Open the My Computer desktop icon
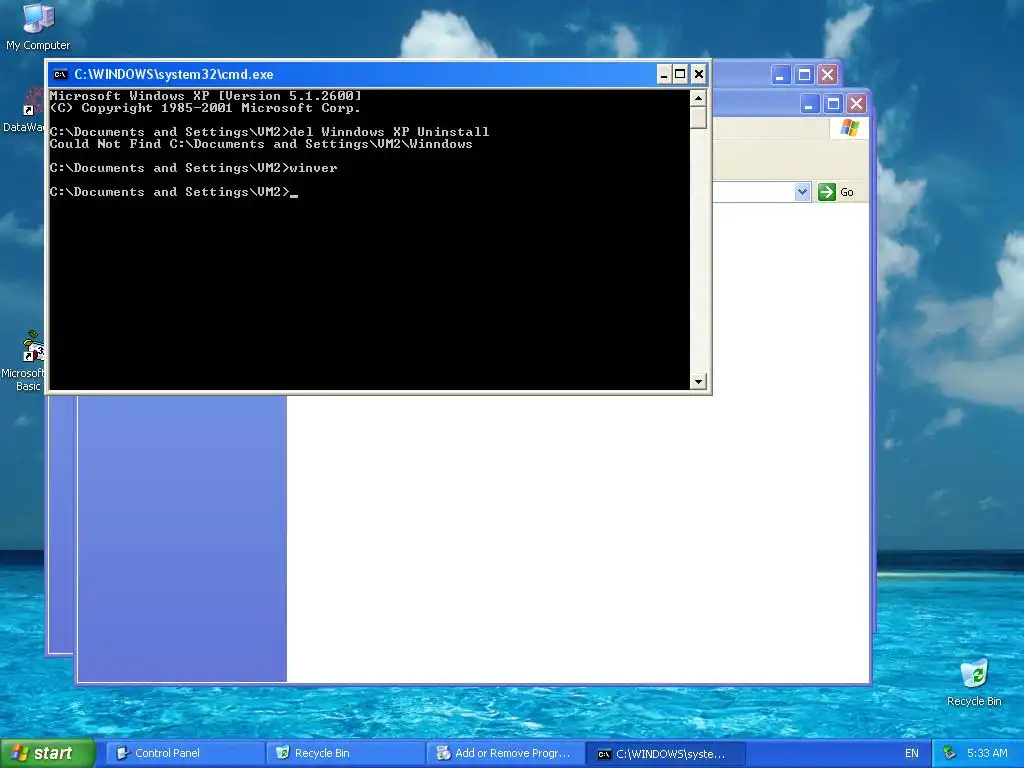The image size is (1024, 768). pos(38,26)
